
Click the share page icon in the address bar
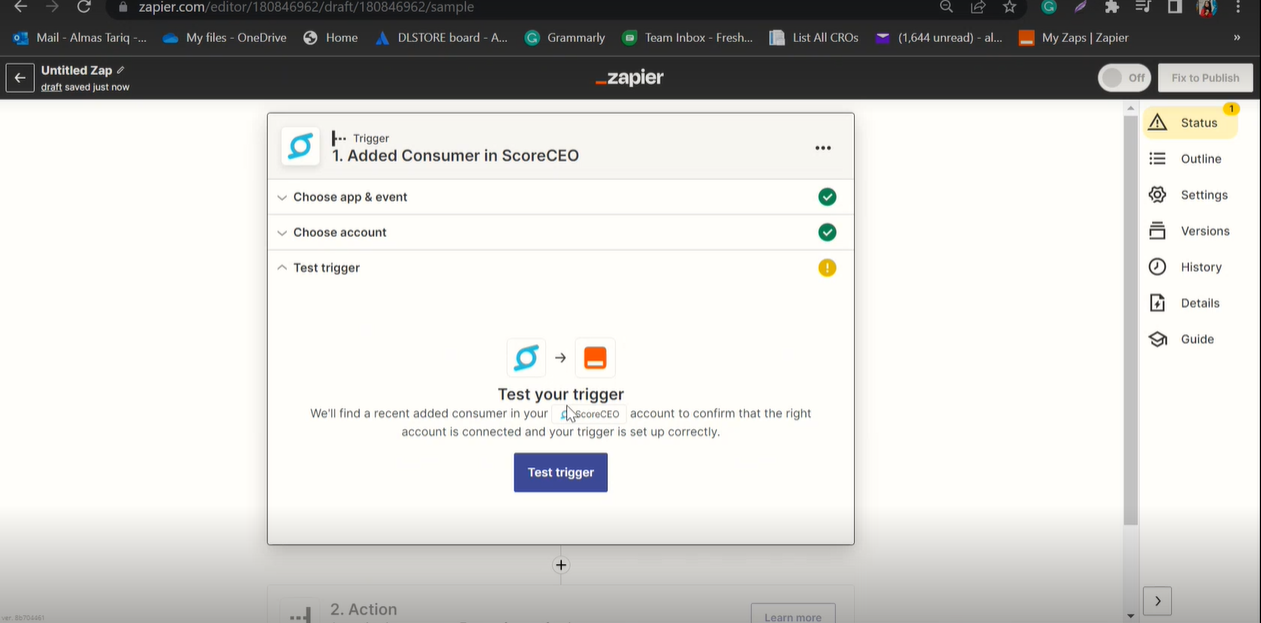(978, 7)
